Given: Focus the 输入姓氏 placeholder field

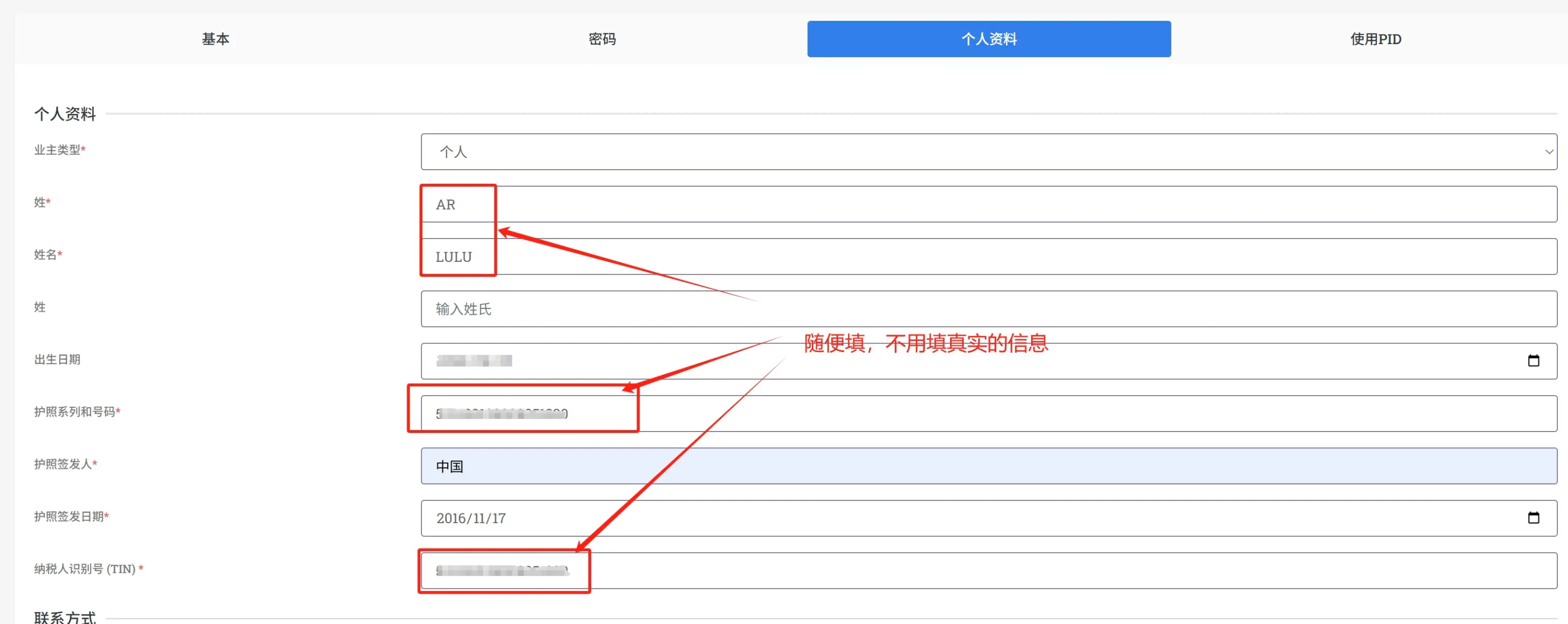Looking at the screenshot, I should (x=989, y=309).
